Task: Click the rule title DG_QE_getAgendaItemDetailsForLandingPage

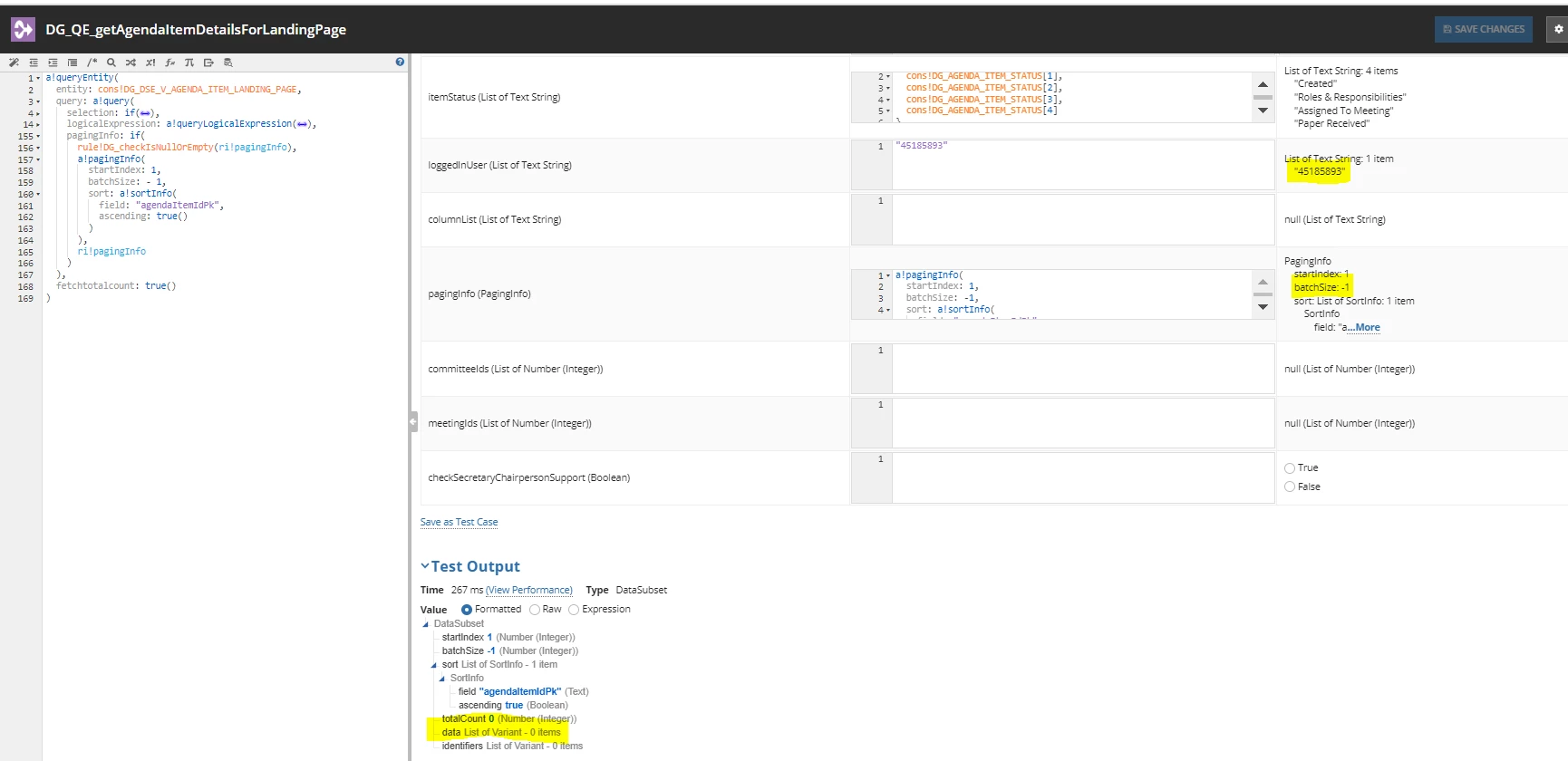Action: (x=196, y=29)
